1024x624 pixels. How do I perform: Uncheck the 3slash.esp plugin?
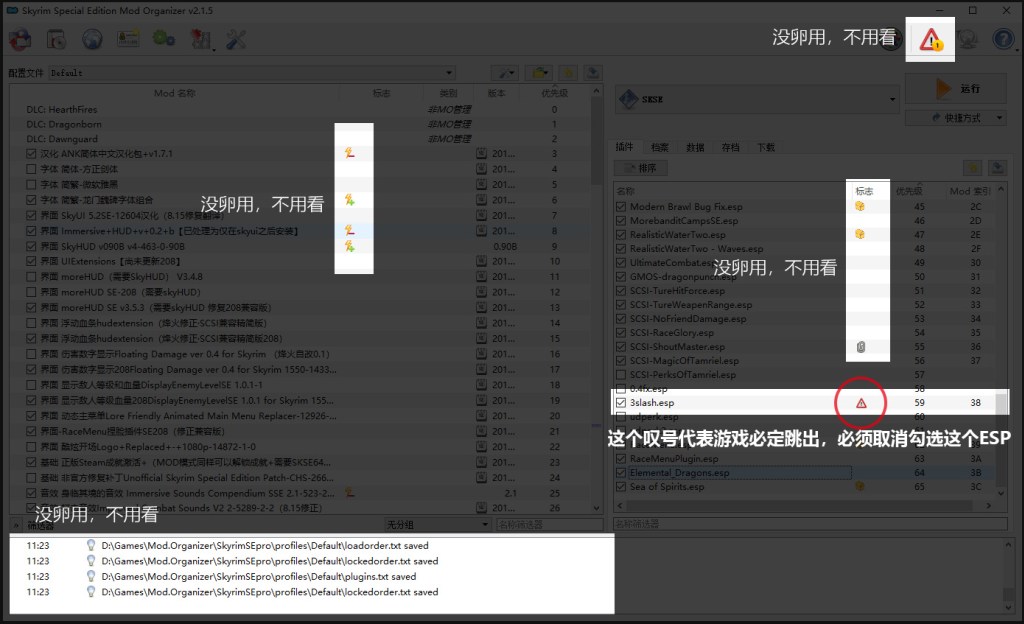[620, 401]
